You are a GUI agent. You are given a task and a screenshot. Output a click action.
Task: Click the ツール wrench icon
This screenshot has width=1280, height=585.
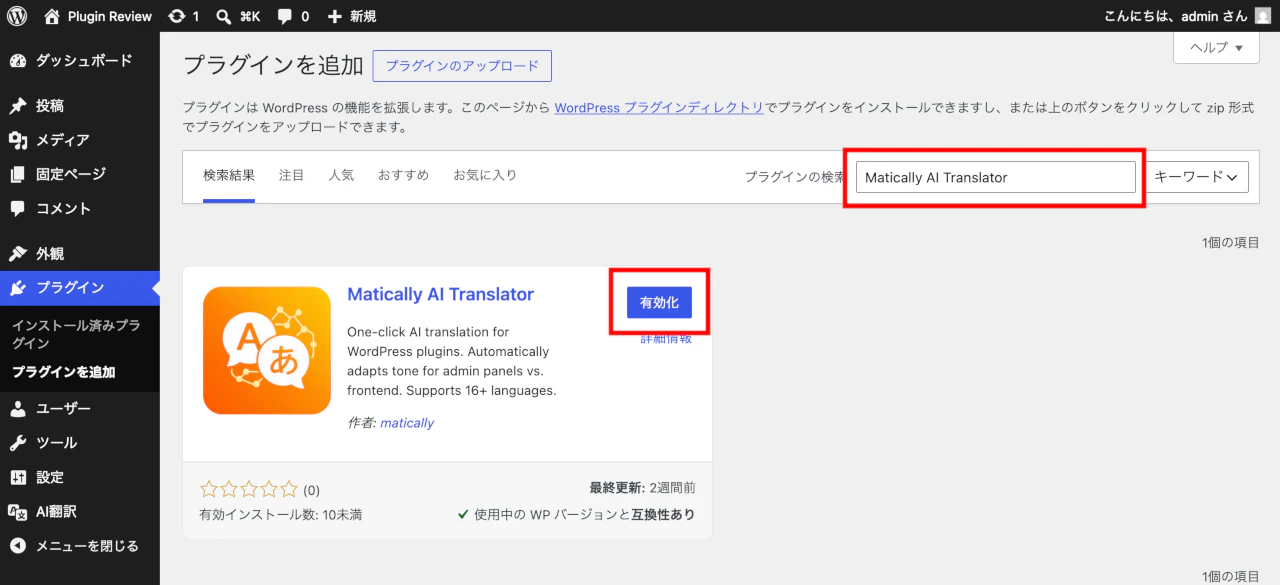tap(18, 443)
